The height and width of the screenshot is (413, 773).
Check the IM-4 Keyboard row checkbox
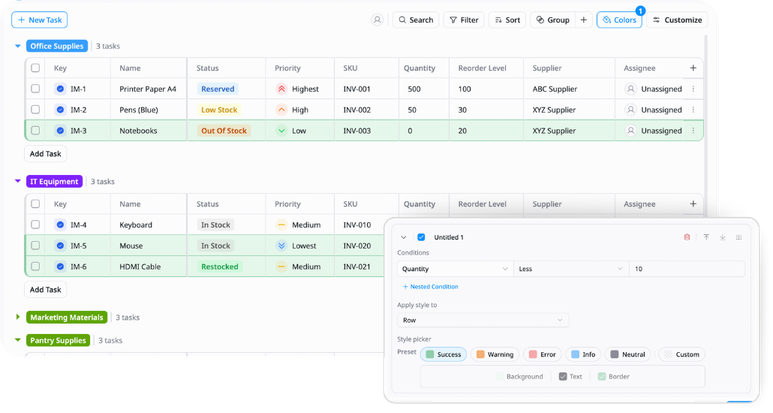point(35,224)
